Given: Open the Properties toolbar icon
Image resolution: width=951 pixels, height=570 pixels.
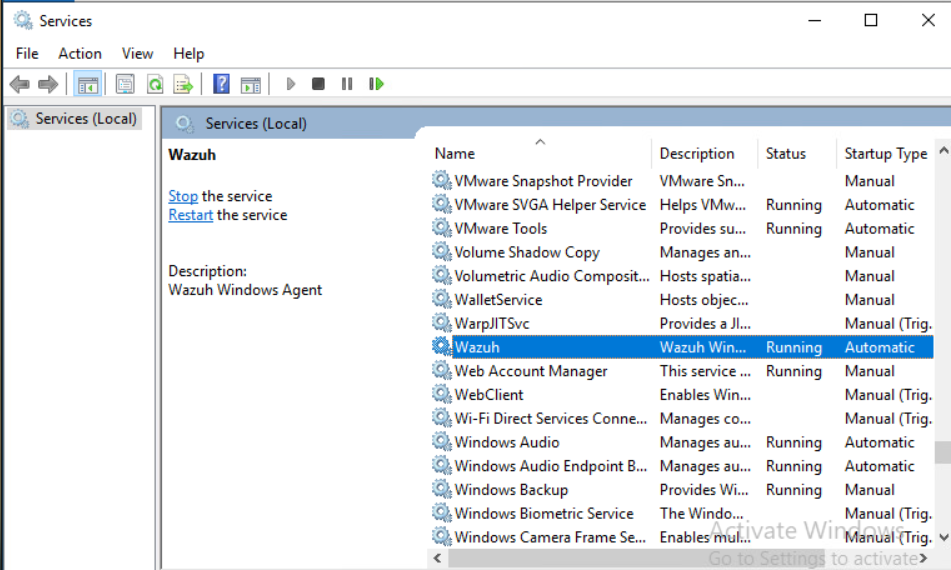Looking at the screenshot, I should [125, 84].
